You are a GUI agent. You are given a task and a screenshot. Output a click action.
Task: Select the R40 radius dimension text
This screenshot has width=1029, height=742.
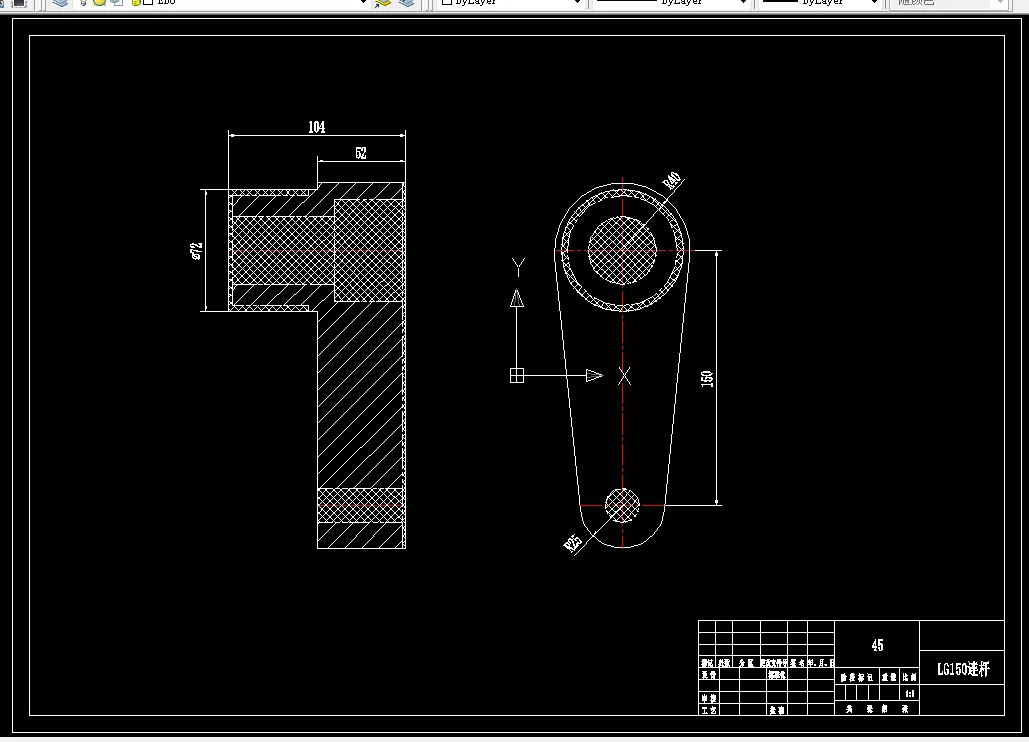click(671, 180)
